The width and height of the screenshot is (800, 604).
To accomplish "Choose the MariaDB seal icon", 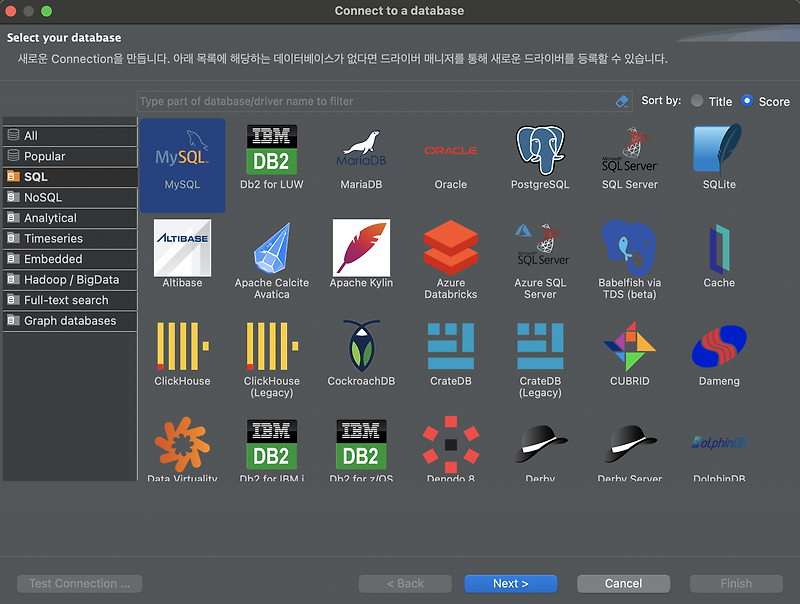I will pos(361,149).
